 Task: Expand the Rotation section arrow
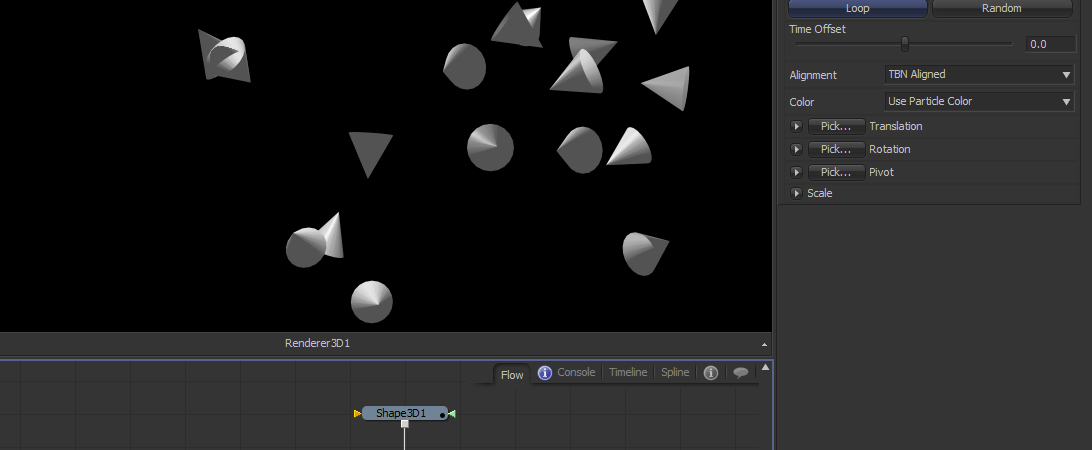coord(797,149)
